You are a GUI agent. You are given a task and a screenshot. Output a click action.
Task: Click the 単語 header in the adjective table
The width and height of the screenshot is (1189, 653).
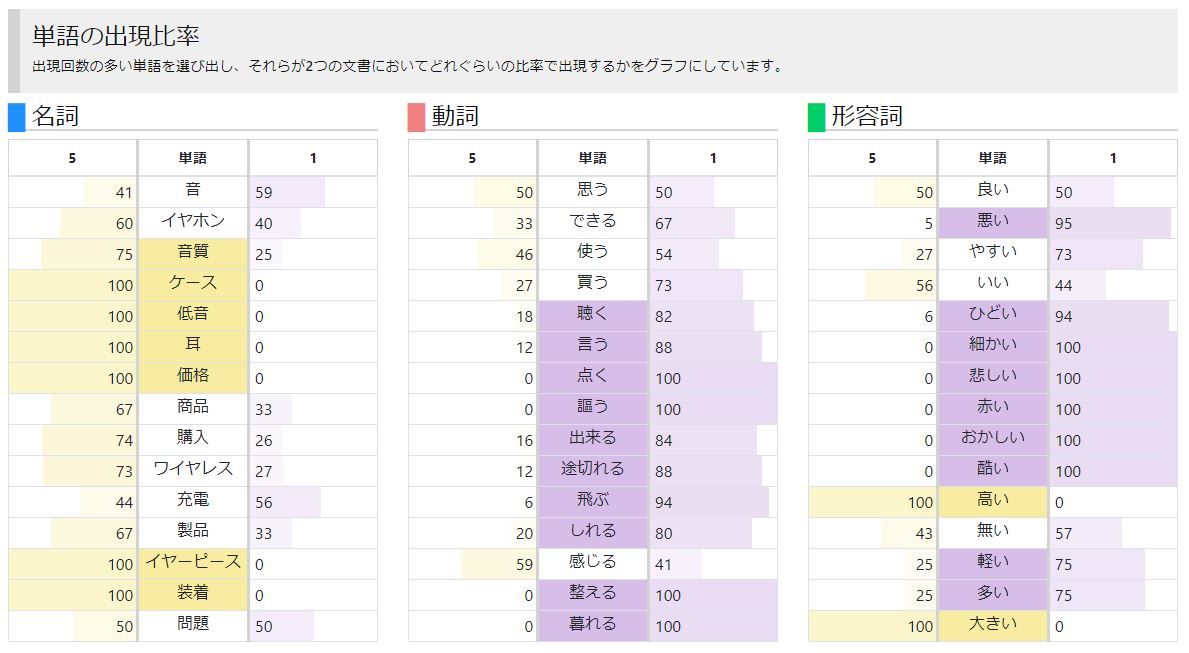pyautogui.click(x=993, y=158)
